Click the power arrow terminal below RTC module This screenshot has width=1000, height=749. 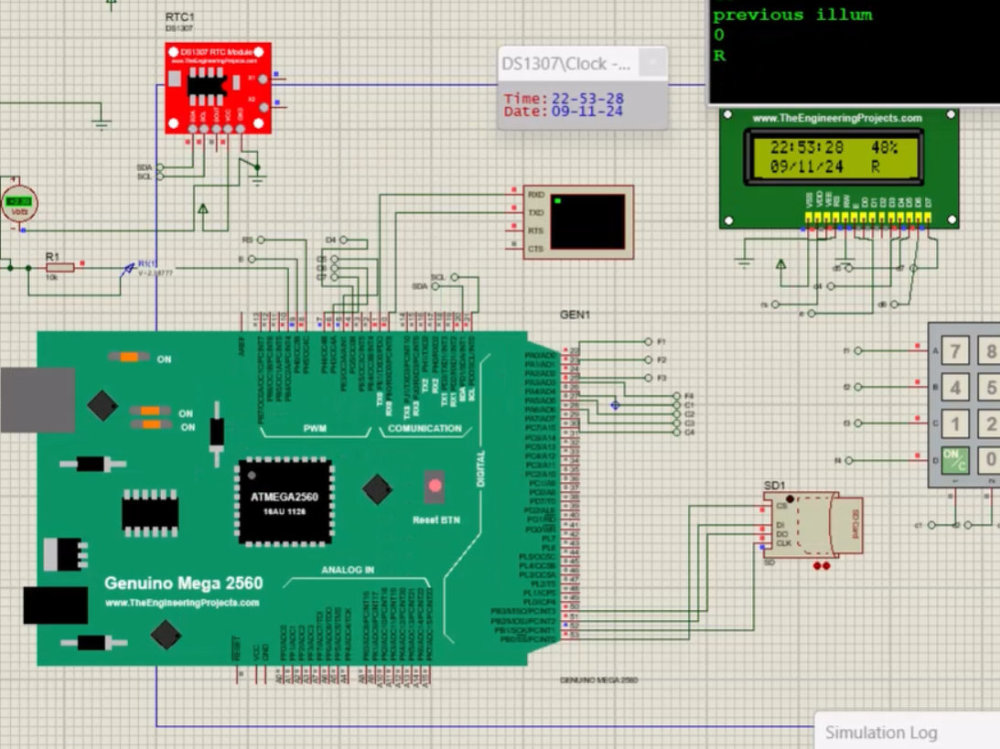pyautogui.click(x=203, y=209)
